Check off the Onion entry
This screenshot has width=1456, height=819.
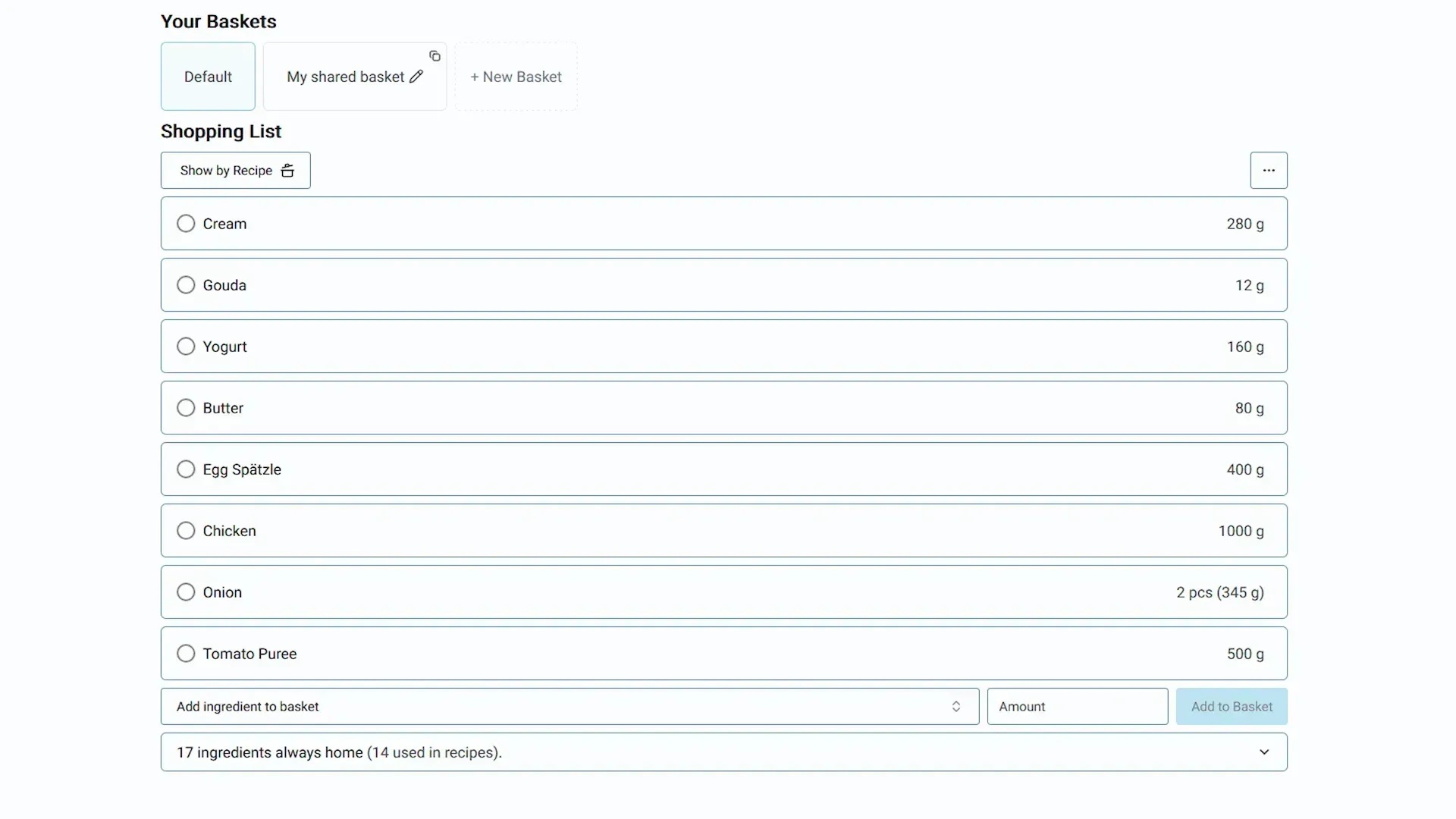186,592
